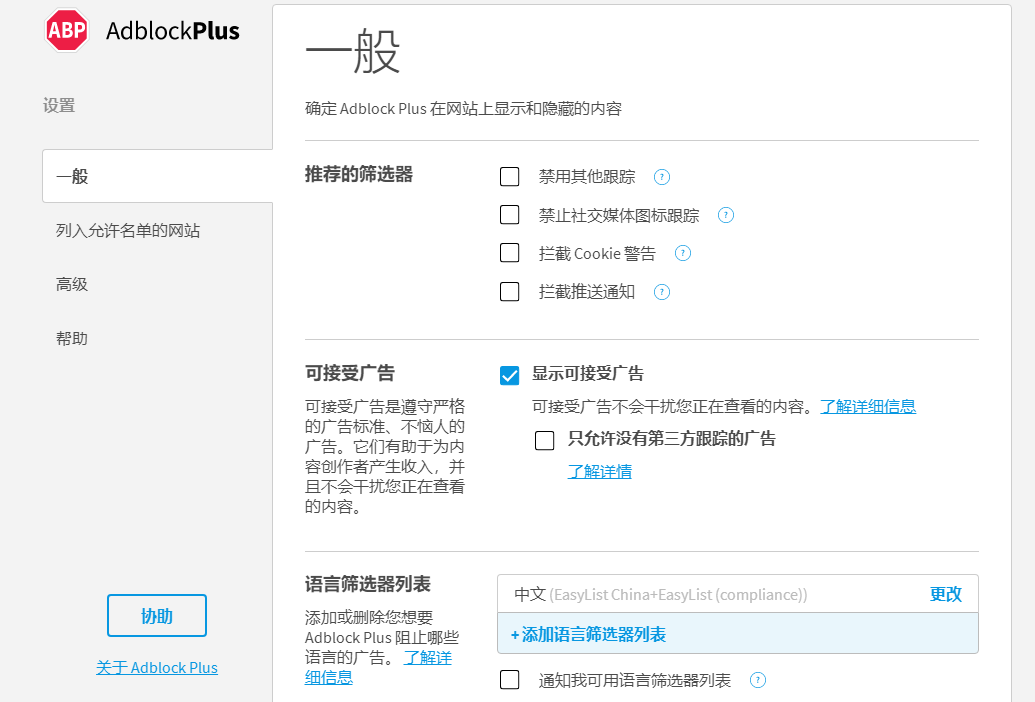View help for 拦截 Cookie 警告 option
Screen dimensions: 1035x702
click(x=682, y=253)
